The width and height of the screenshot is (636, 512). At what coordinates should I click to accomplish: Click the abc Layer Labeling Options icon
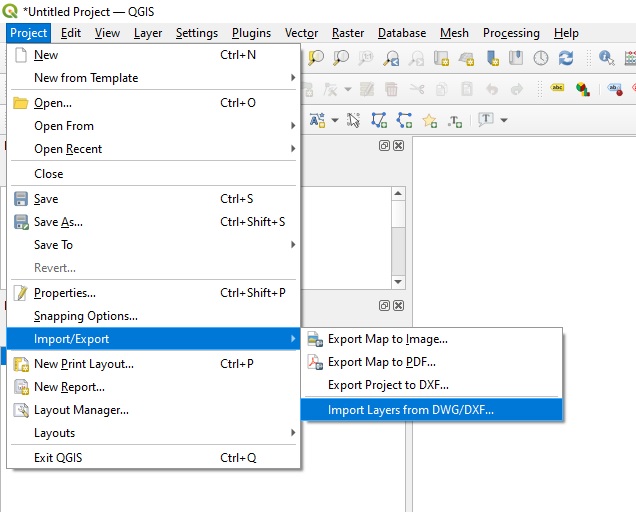558,89
